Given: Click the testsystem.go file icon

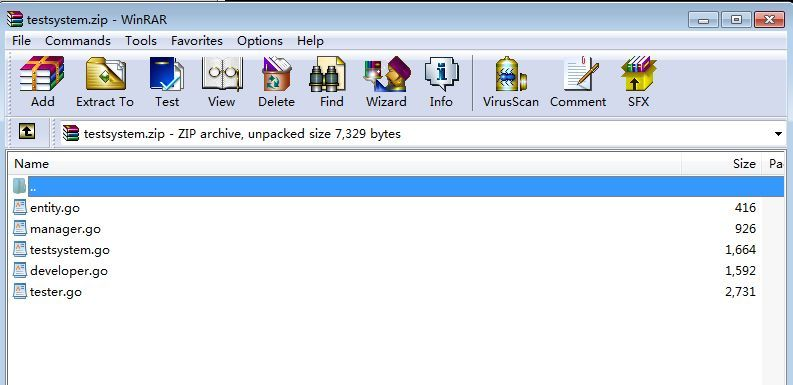Looking at the screenshot, I should click(20, 249).
